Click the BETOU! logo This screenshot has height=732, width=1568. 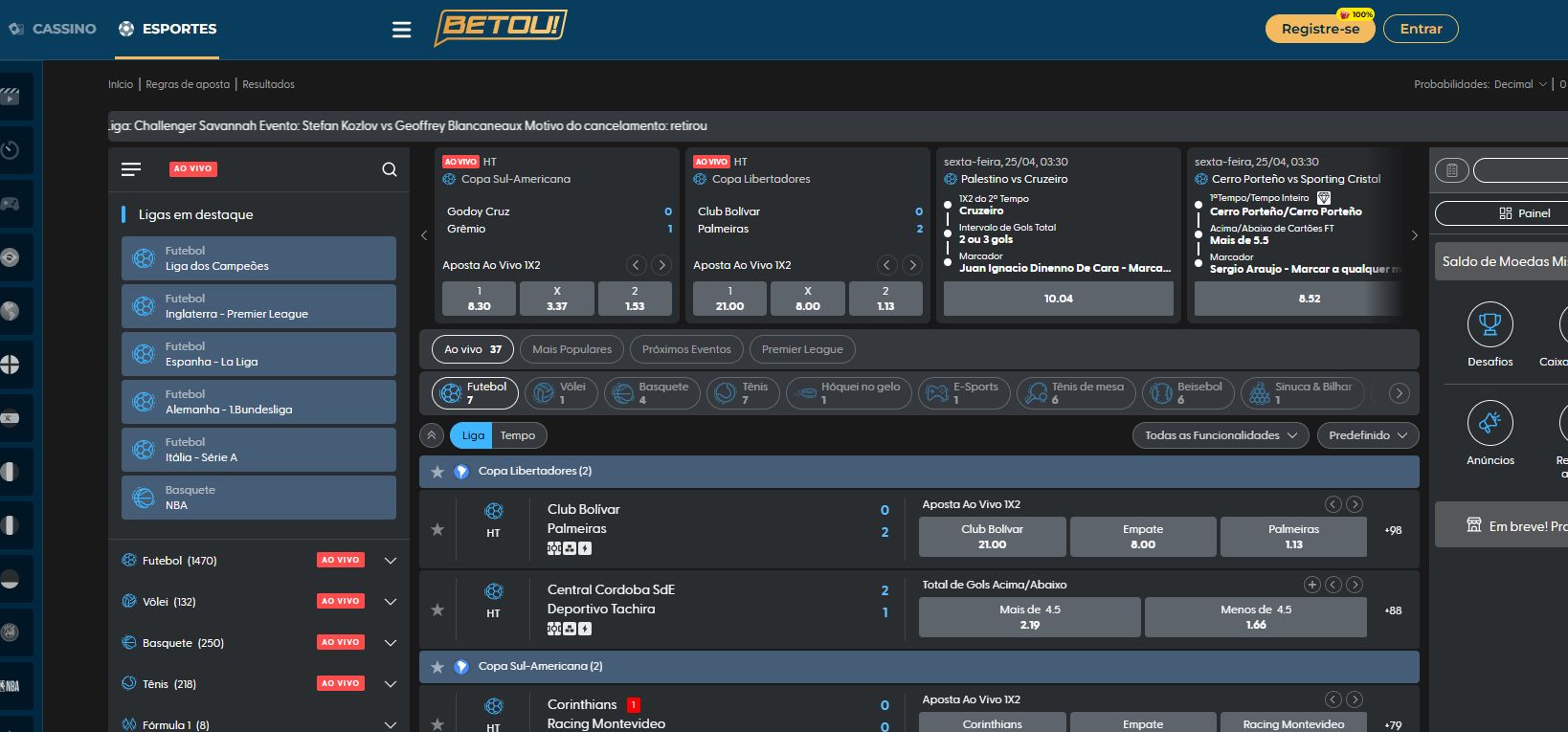point(500,28)
